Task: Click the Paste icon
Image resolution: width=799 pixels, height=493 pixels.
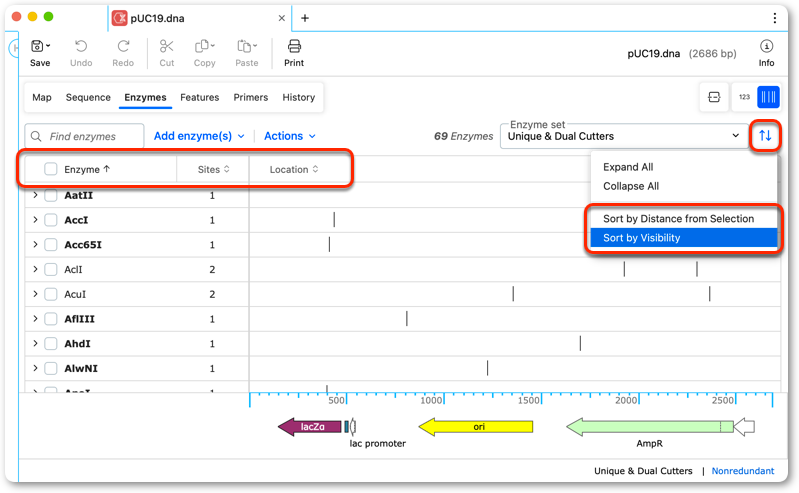Action: (245, 46)
